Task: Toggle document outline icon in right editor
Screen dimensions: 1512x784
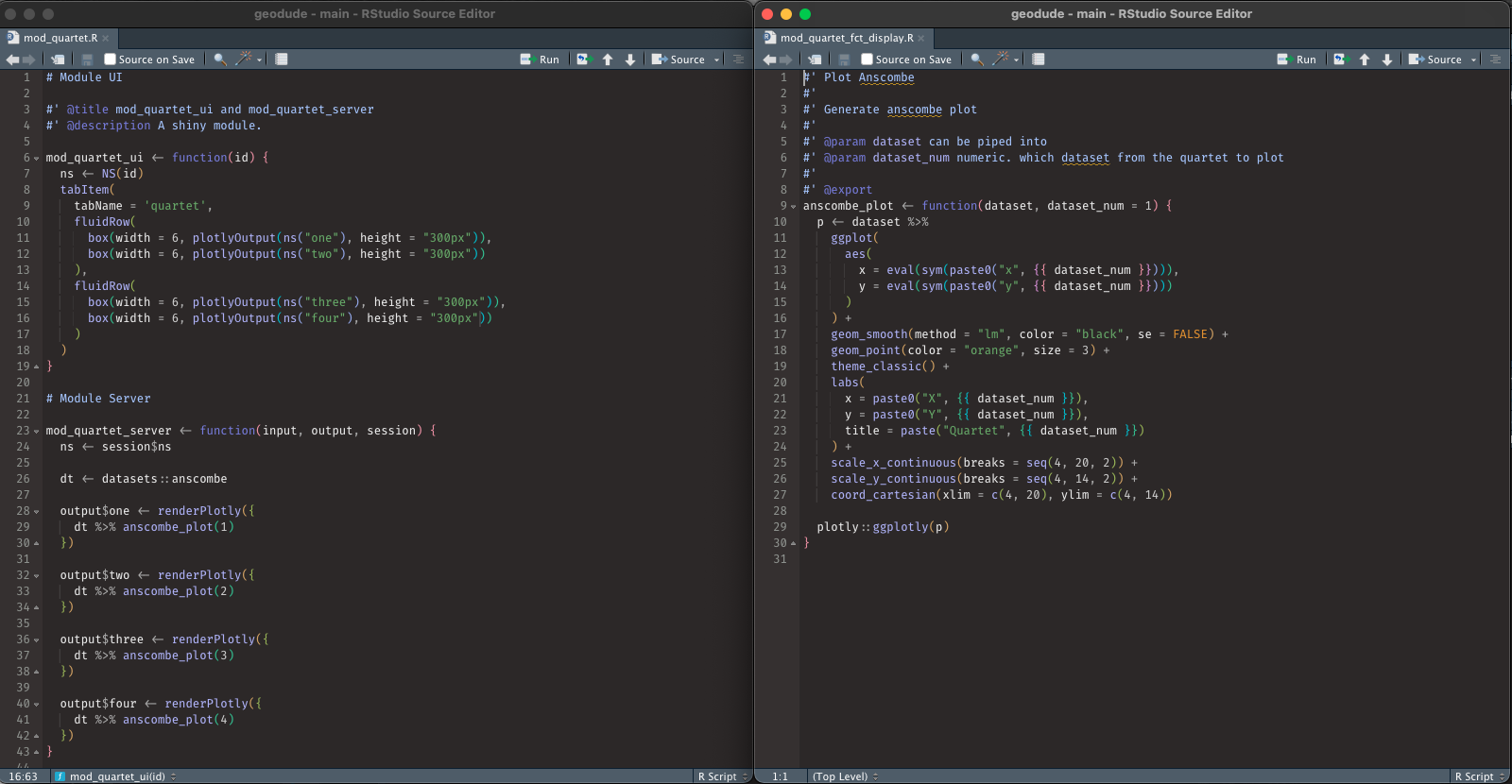Action: click(x=1495, y=60)
